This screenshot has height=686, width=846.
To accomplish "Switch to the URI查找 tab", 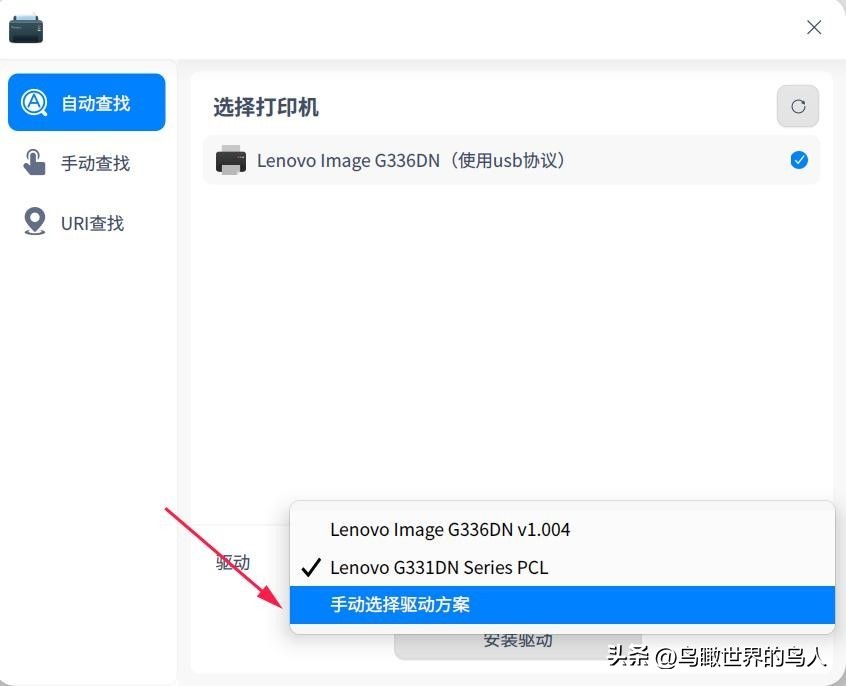I will 87,221.
